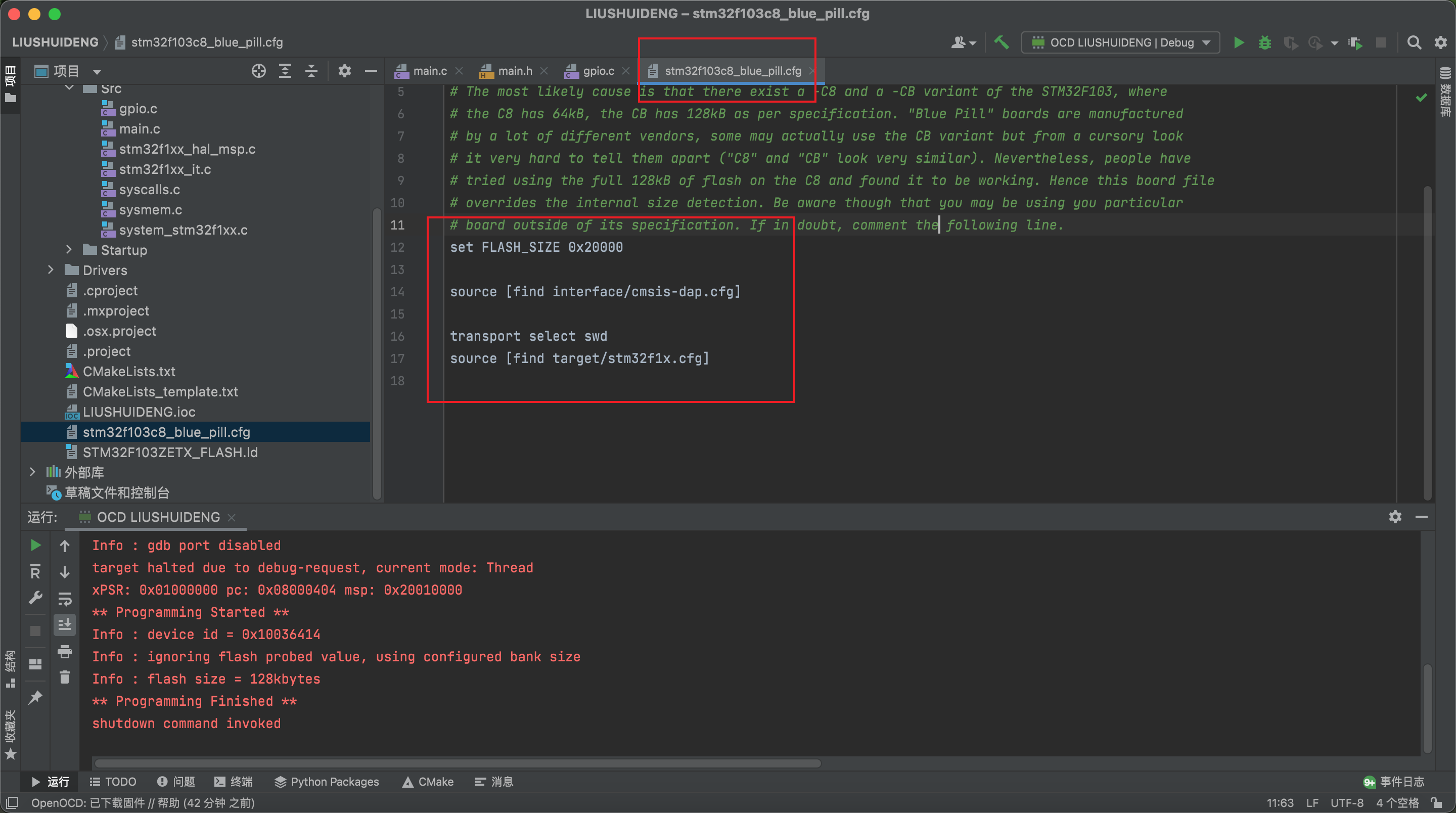
Task: Click the trash icon to clear run output
Action: 65,677
